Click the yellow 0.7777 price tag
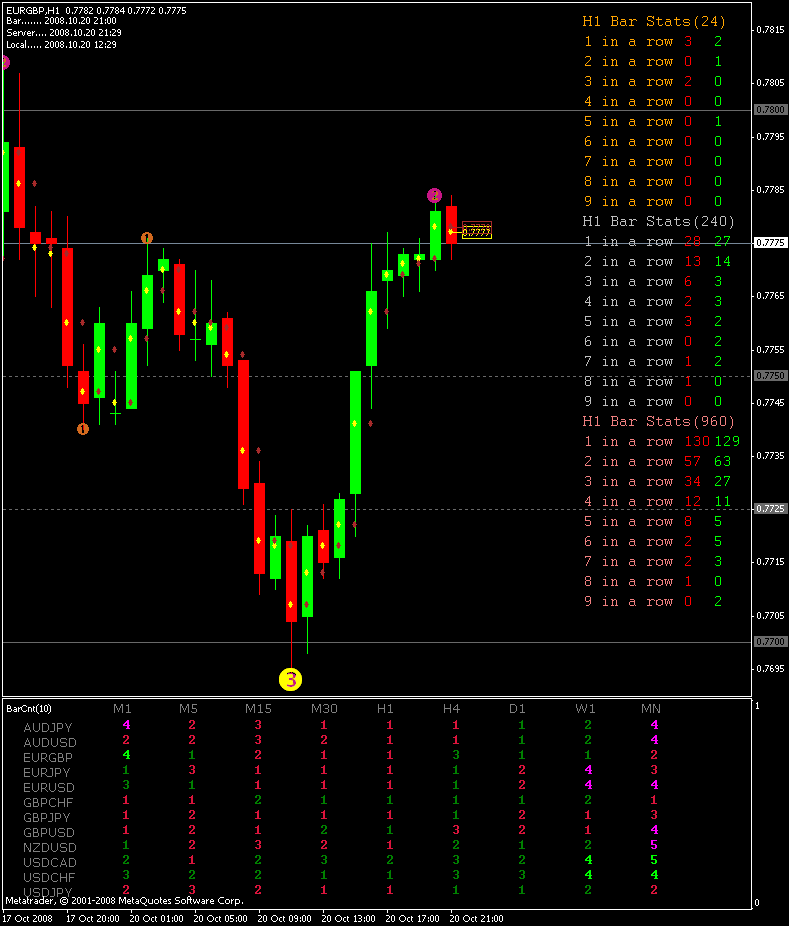 pyautogui.click(x=477, y=233)
